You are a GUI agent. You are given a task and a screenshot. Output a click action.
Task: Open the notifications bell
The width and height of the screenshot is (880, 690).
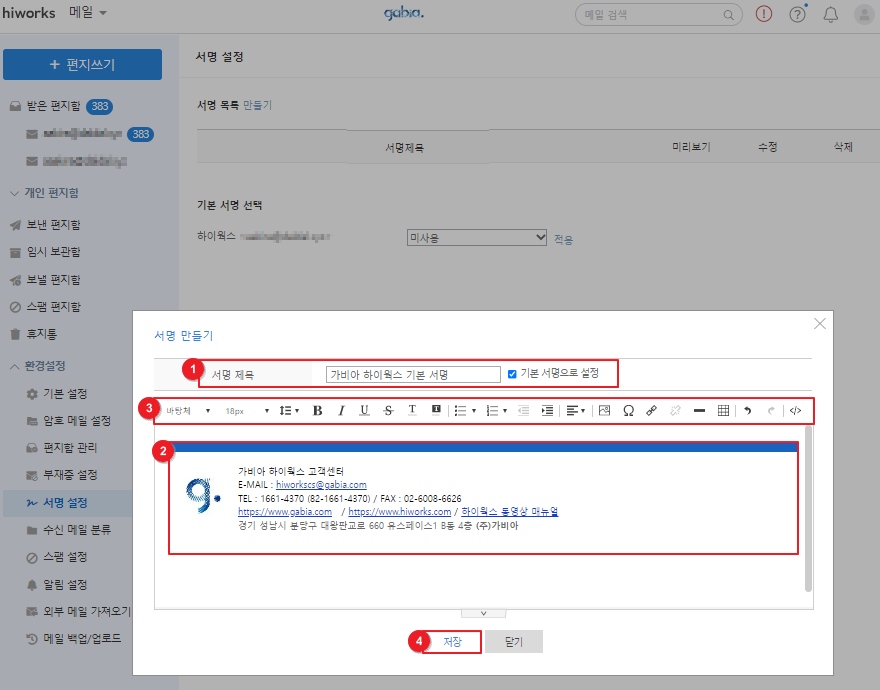click(831, 15)
